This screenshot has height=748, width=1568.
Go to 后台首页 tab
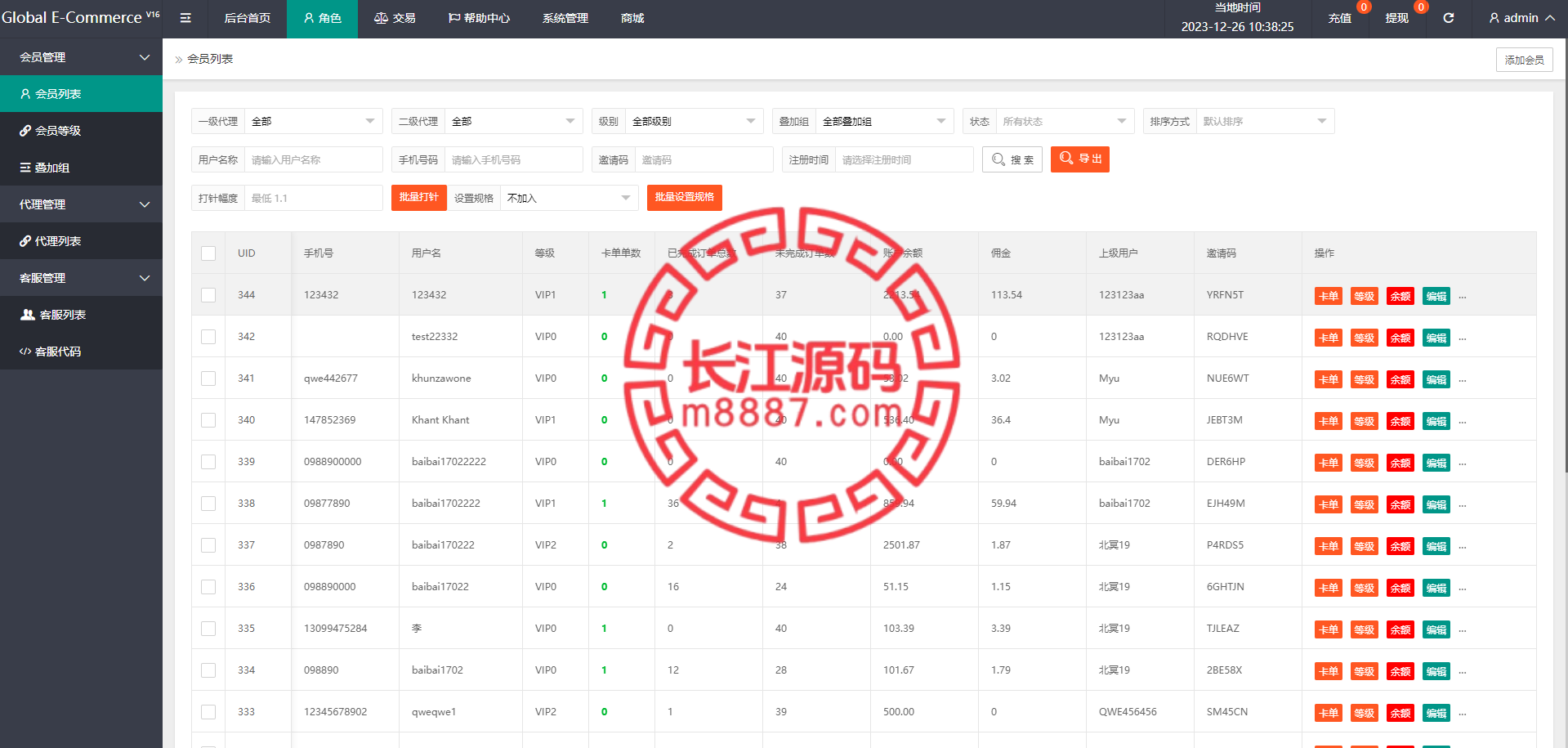coord(247,18)
